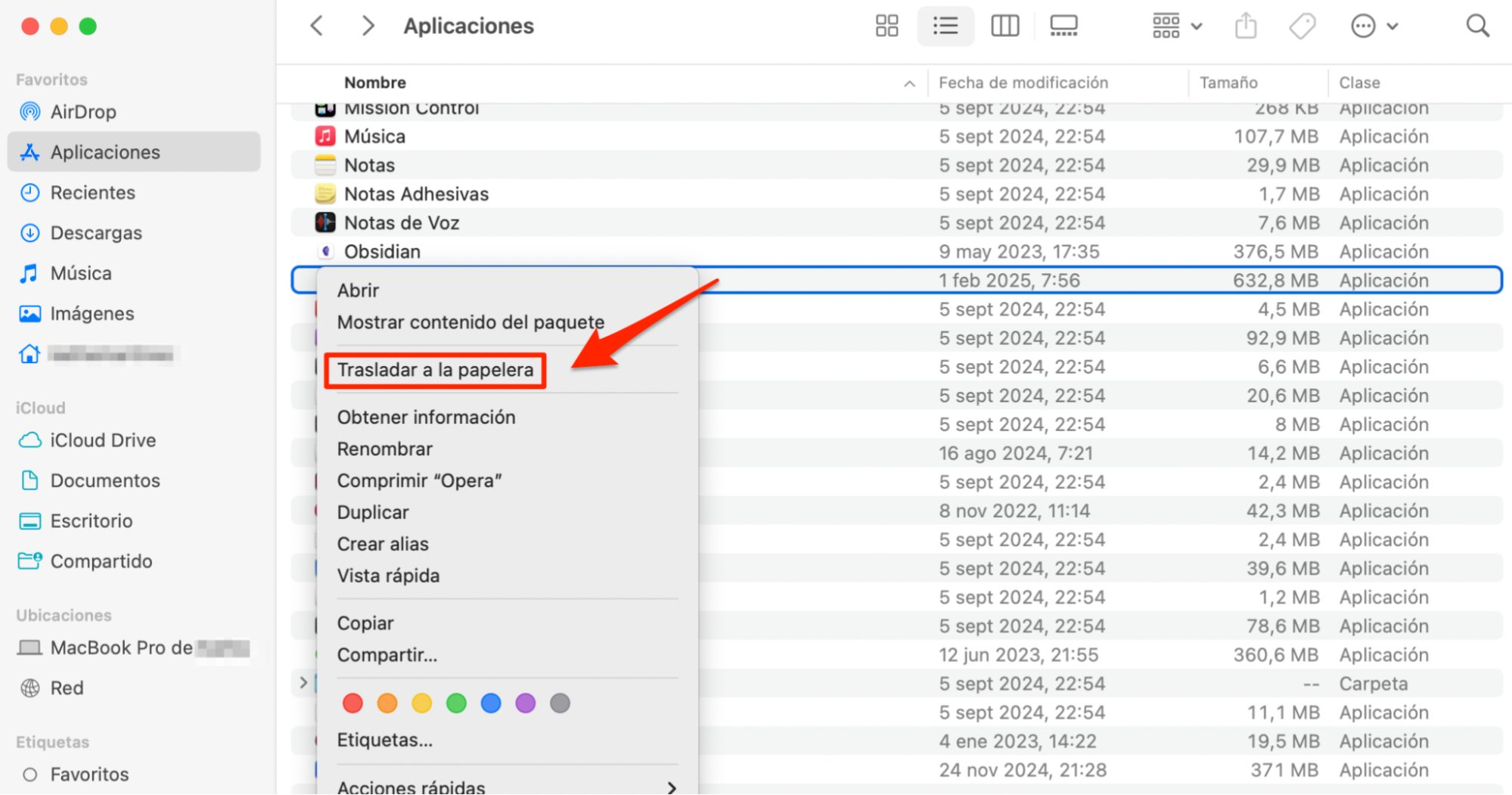Click the Obsidian app icon
The image size is (1512, 795).
click(x=325, y=251)
